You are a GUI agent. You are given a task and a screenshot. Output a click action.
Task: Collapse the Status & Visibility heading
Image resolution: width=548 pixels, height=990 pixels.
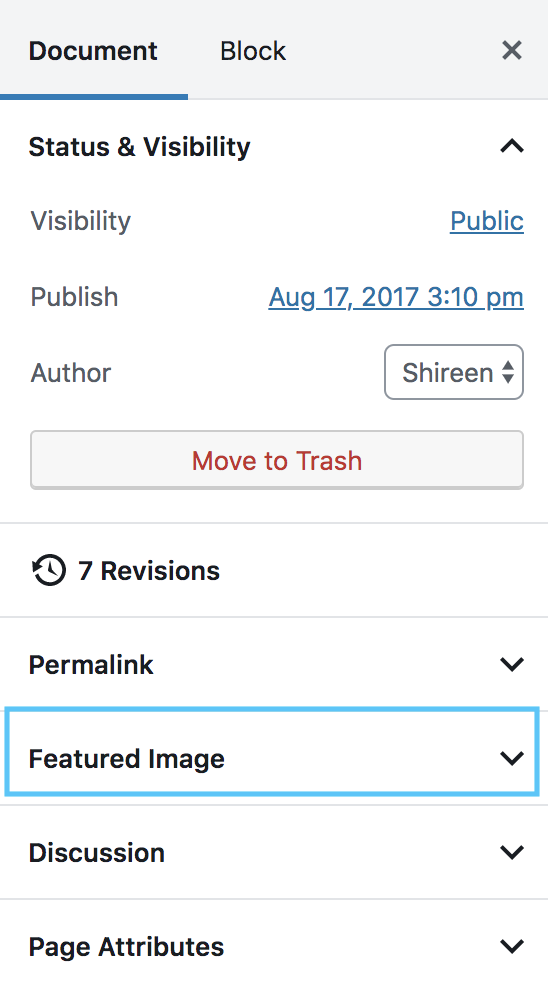[274, 146]
